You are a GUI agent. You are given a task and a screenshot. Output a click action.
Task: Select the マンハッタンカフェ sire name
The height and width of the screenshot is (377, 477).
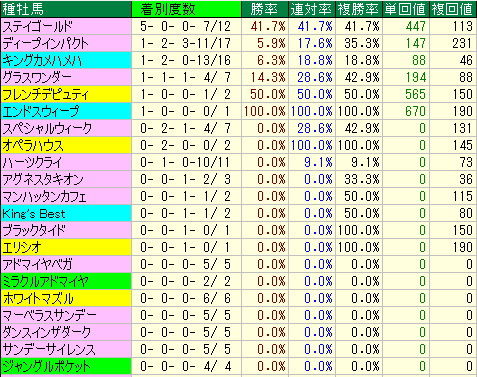(44, 196)
